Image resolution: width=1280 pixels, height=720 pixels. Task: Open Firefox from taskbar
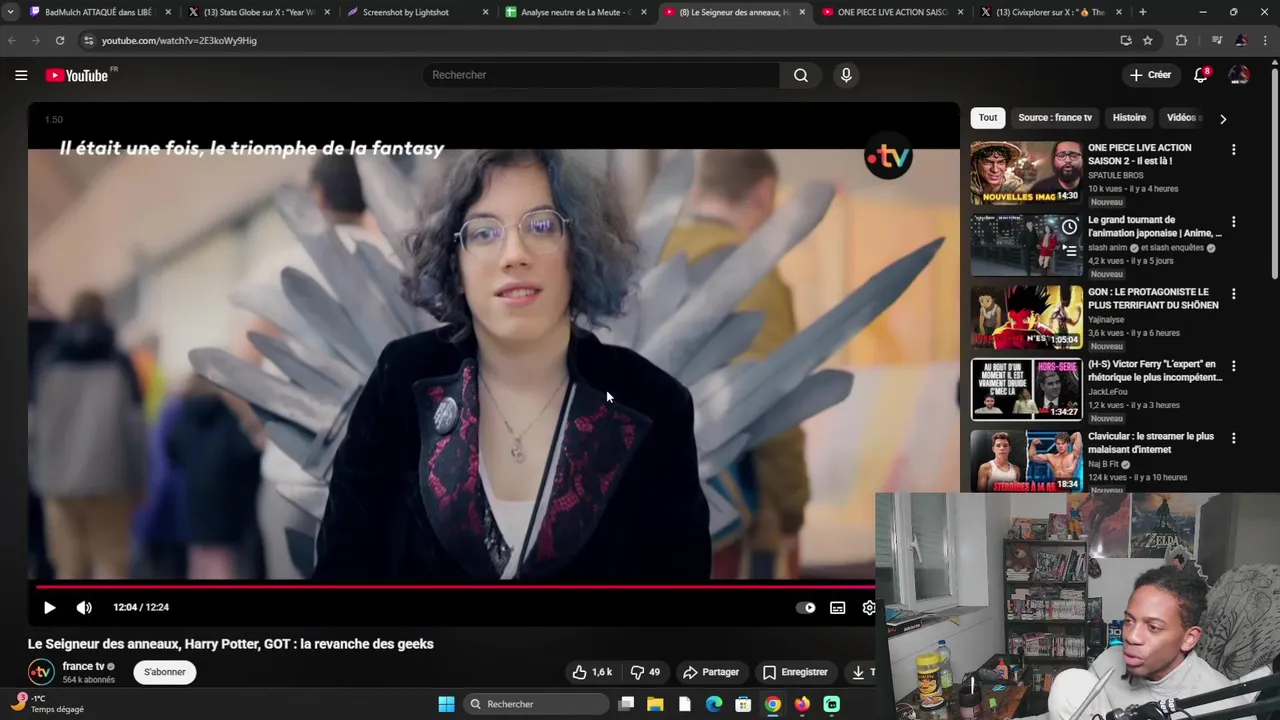click(802, 704)
